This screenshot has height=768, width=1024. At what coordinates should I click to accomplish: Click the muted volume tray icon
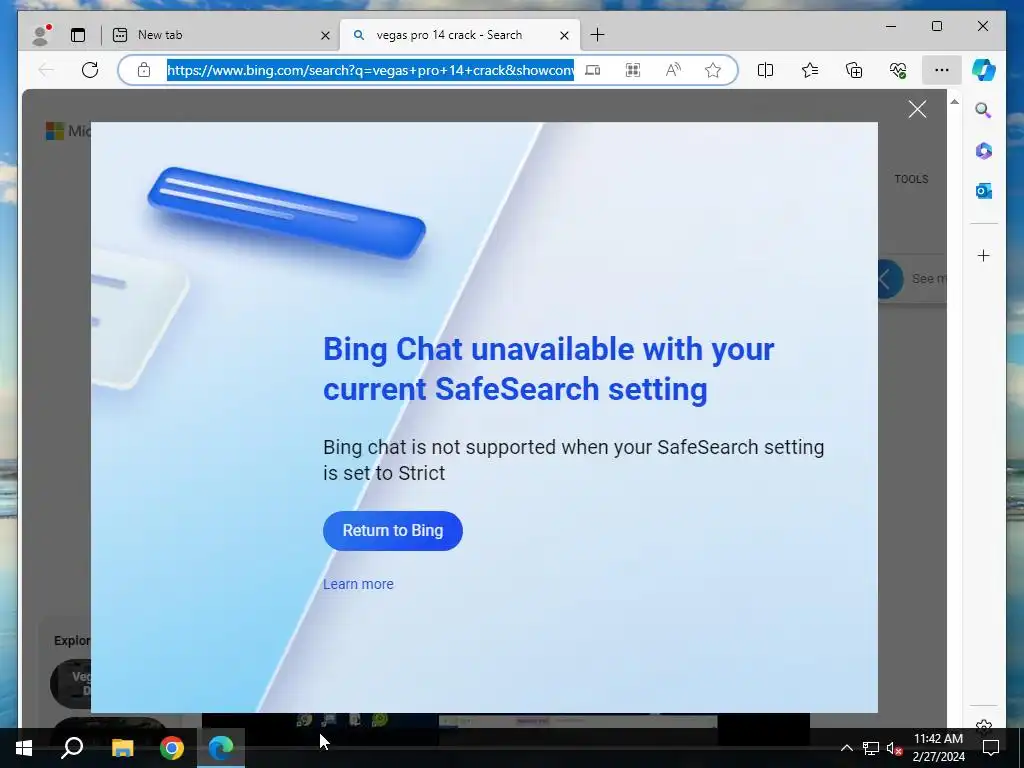pyautogui.click(x=894, y=748)
